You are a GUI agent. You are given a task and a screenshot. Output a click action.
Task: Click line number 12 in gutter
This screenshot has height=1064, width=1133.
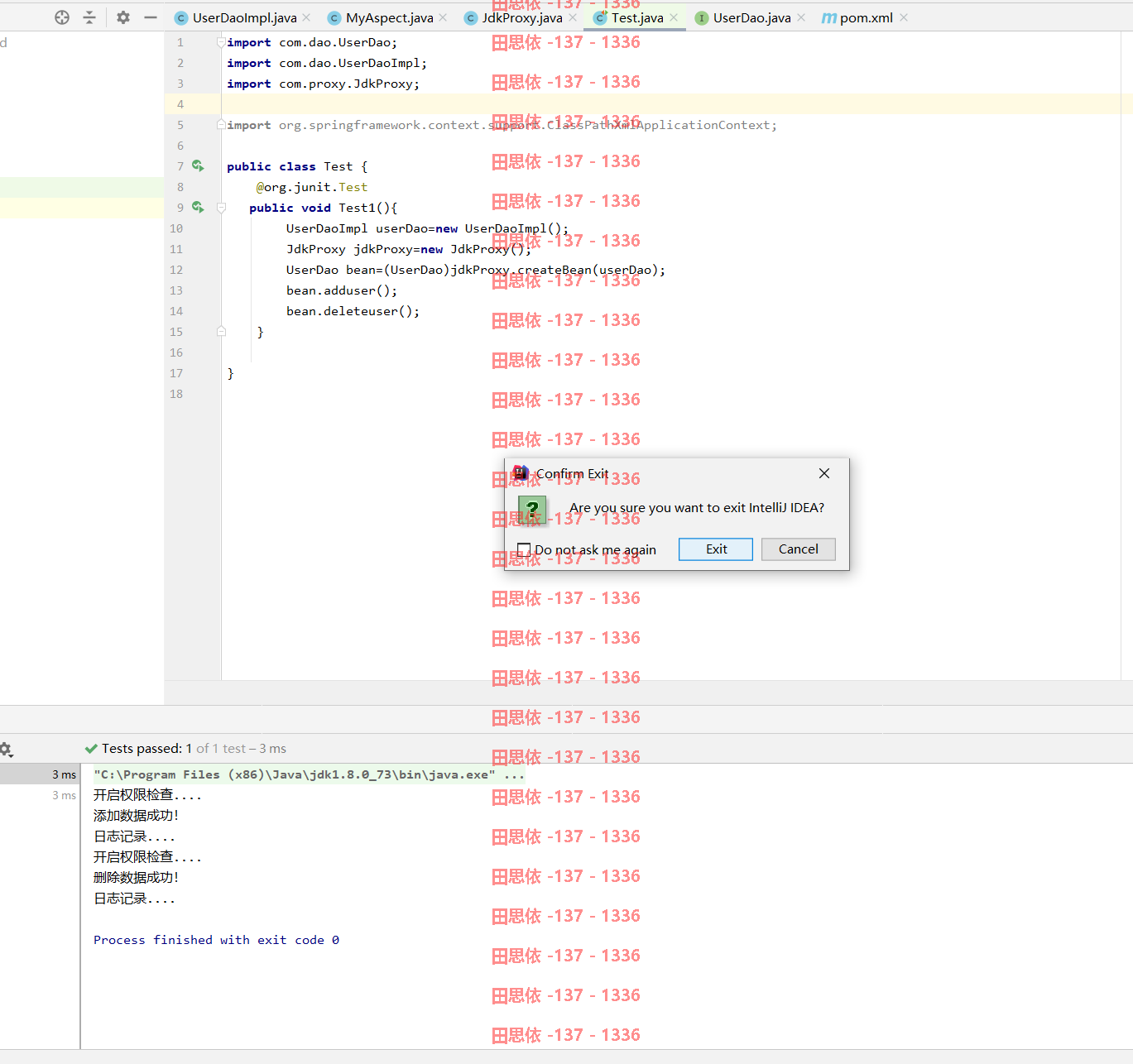pos(176,270)
